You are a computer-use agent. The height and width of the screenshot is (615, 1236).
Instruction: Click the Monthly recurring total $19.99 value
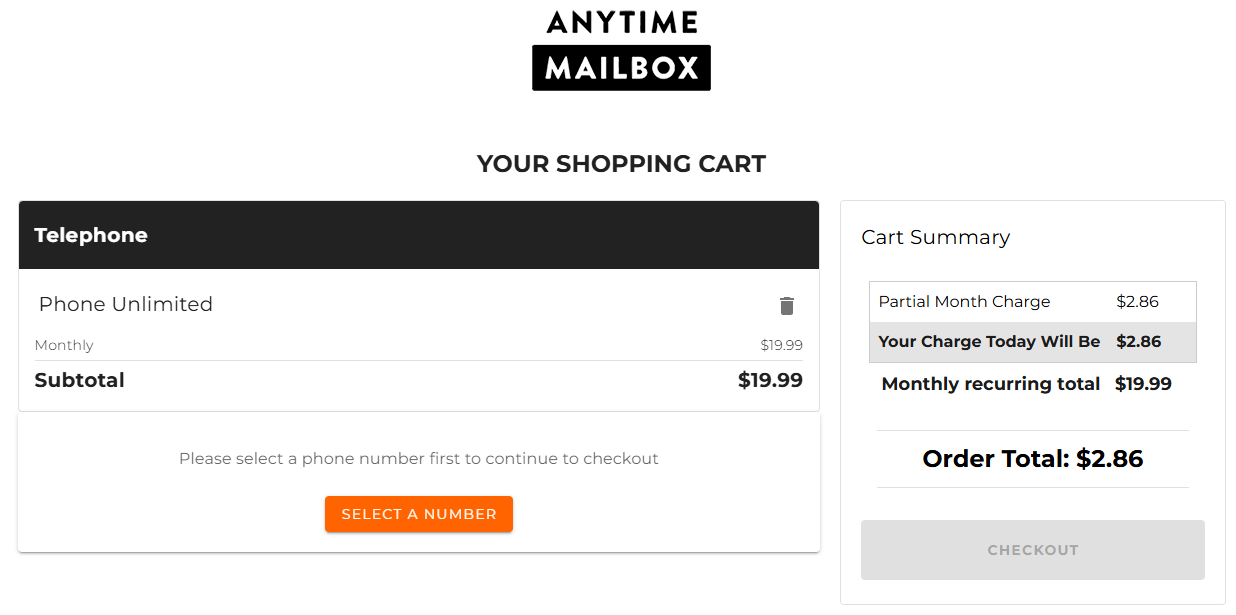coord(1143,384)
